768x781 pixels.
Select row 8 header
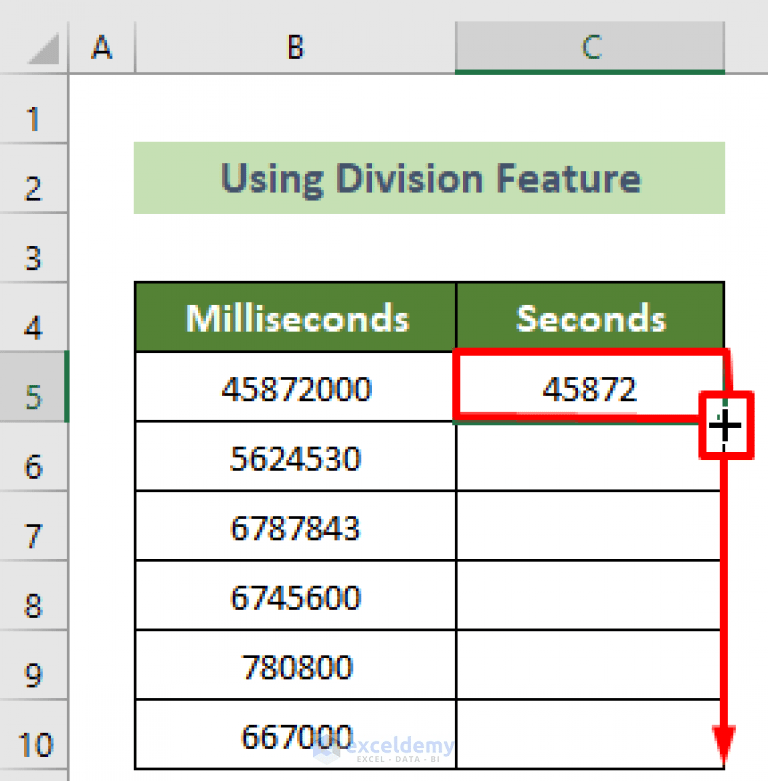tap(33, 596)
